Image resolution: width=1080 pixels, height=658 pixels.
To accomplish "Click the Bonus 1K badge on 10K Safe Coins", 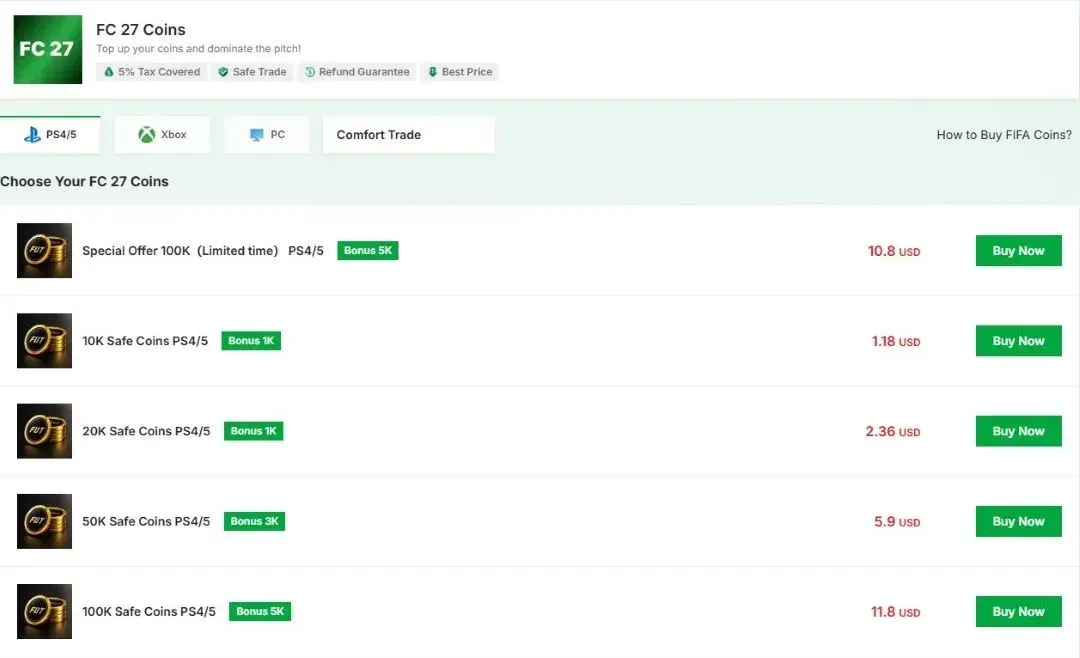I will tap(251, 340).
